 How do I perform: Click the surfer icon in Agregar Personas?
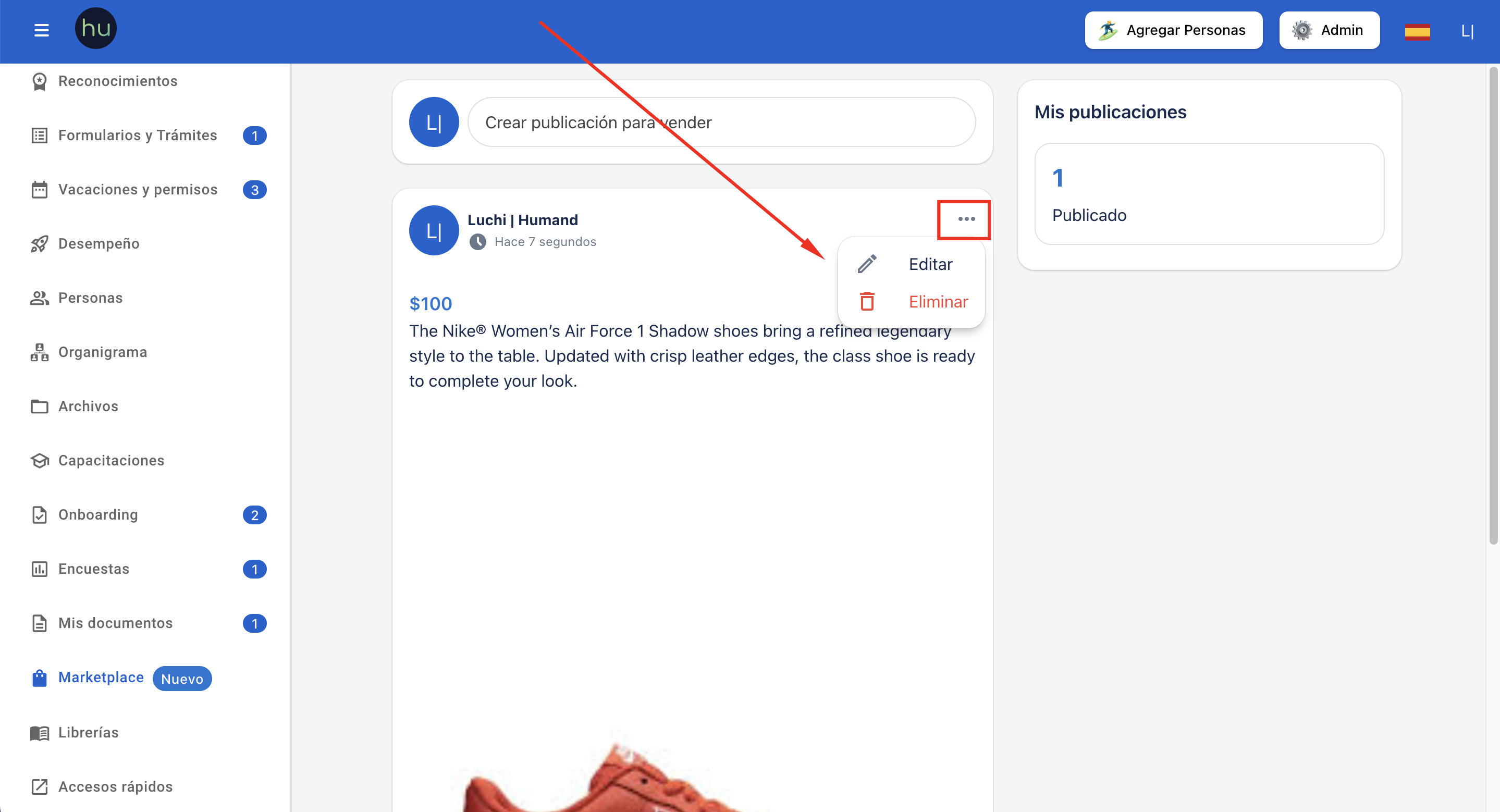coord(1108,30)
